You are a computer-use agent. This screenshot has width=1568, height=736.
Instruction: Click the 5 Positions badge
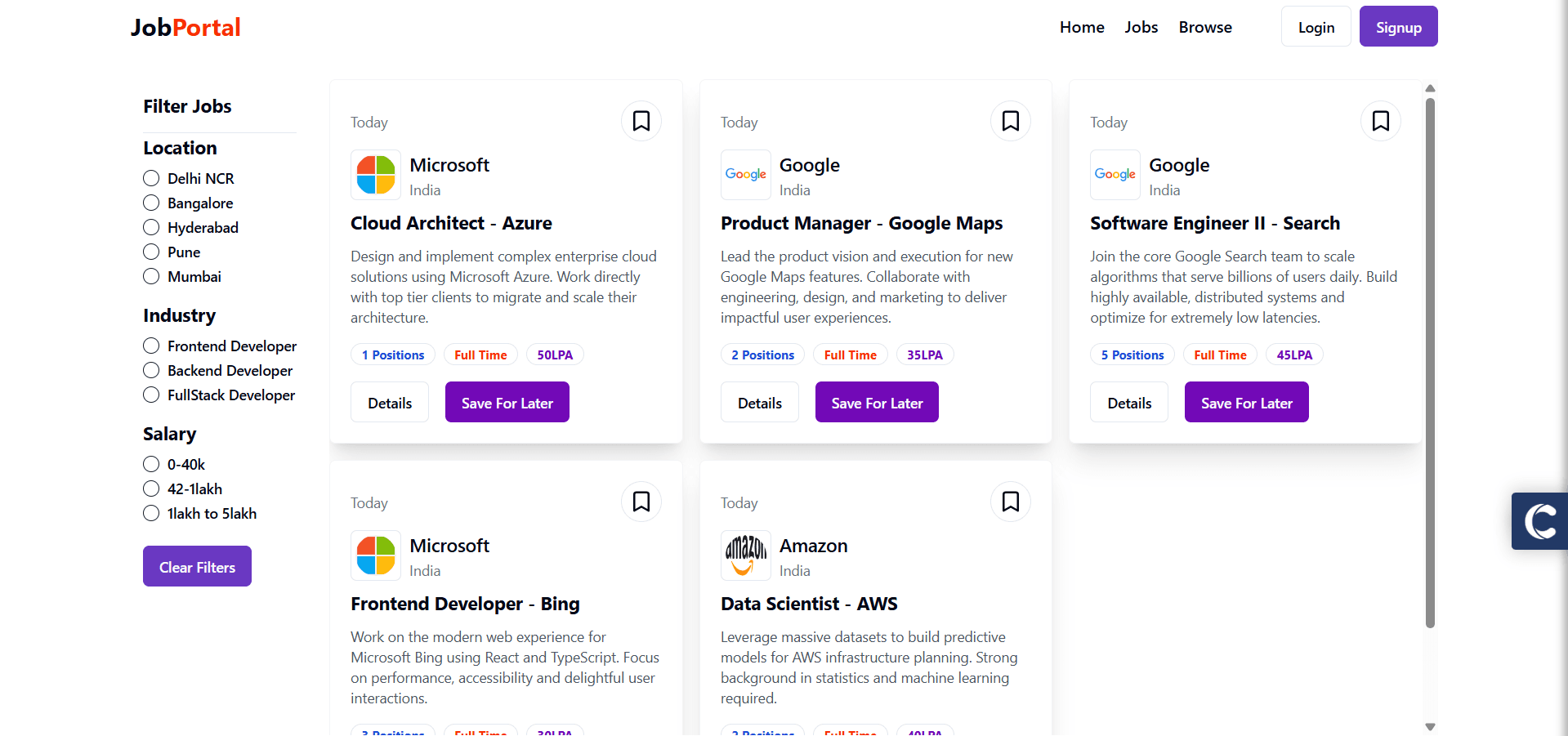(1132, 355)
